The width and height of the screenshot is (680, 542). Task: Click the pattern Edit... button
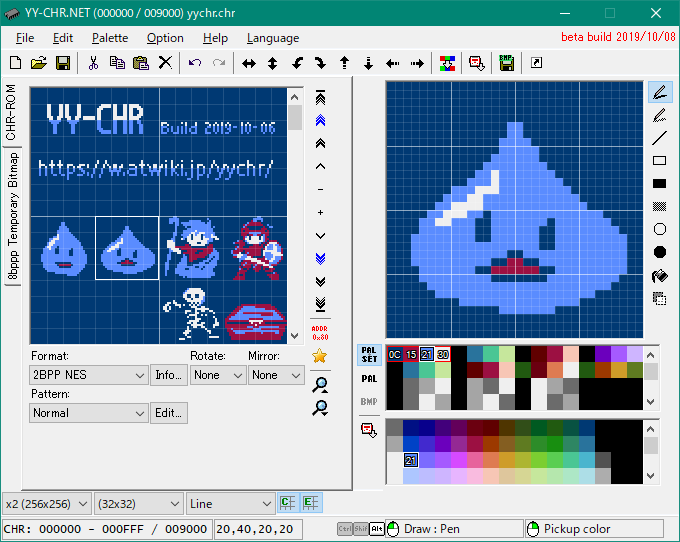coord(169,413)
